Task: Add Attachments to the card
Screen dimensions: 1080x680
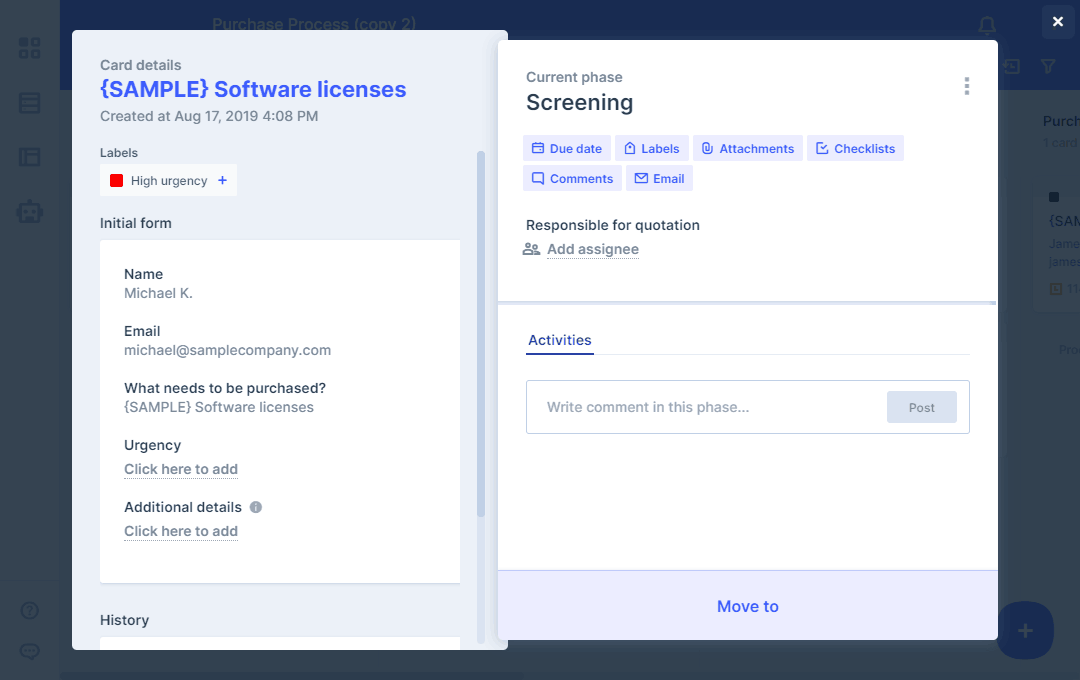Action: click(x=747, y=149)
